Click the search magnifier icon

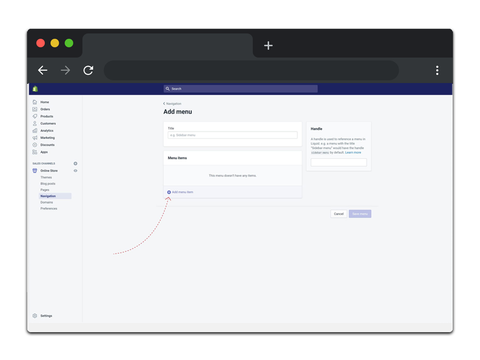pos(168,89)
